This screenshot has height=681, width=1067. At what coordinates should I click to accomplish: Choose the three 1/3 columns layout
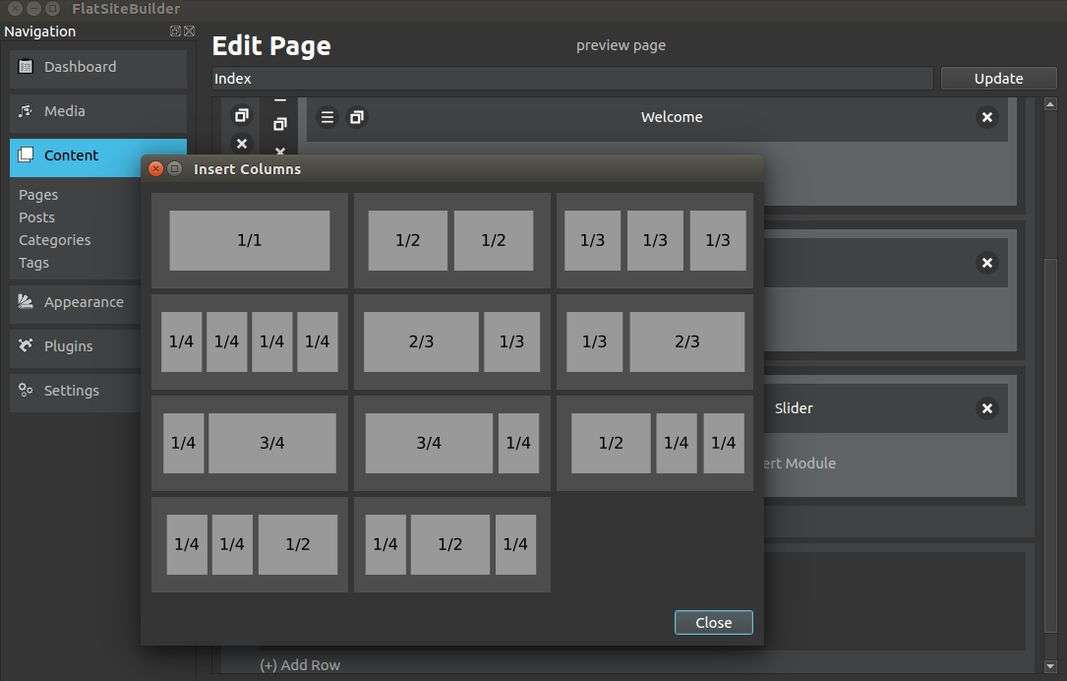coord(654,240)
